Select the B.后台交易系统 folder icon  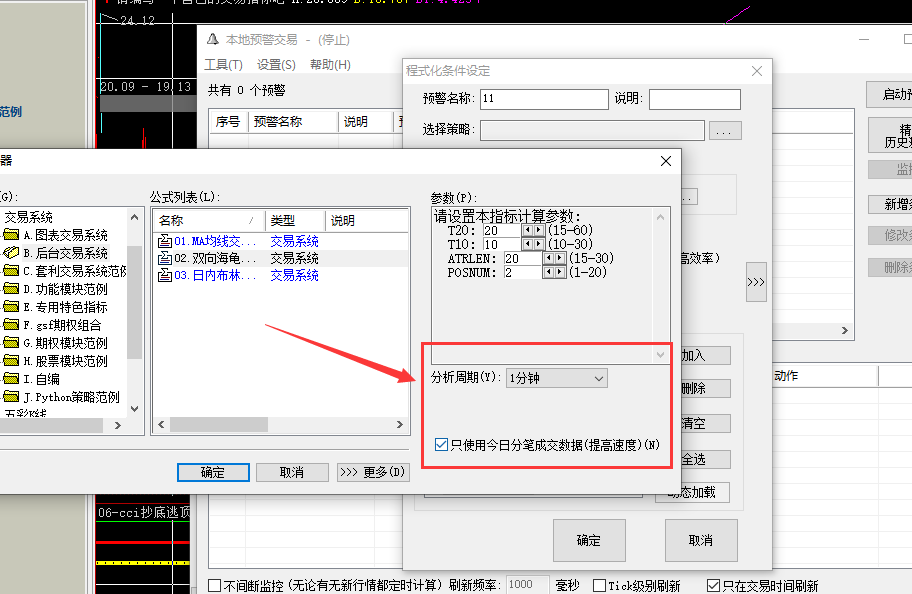(12, 253)
